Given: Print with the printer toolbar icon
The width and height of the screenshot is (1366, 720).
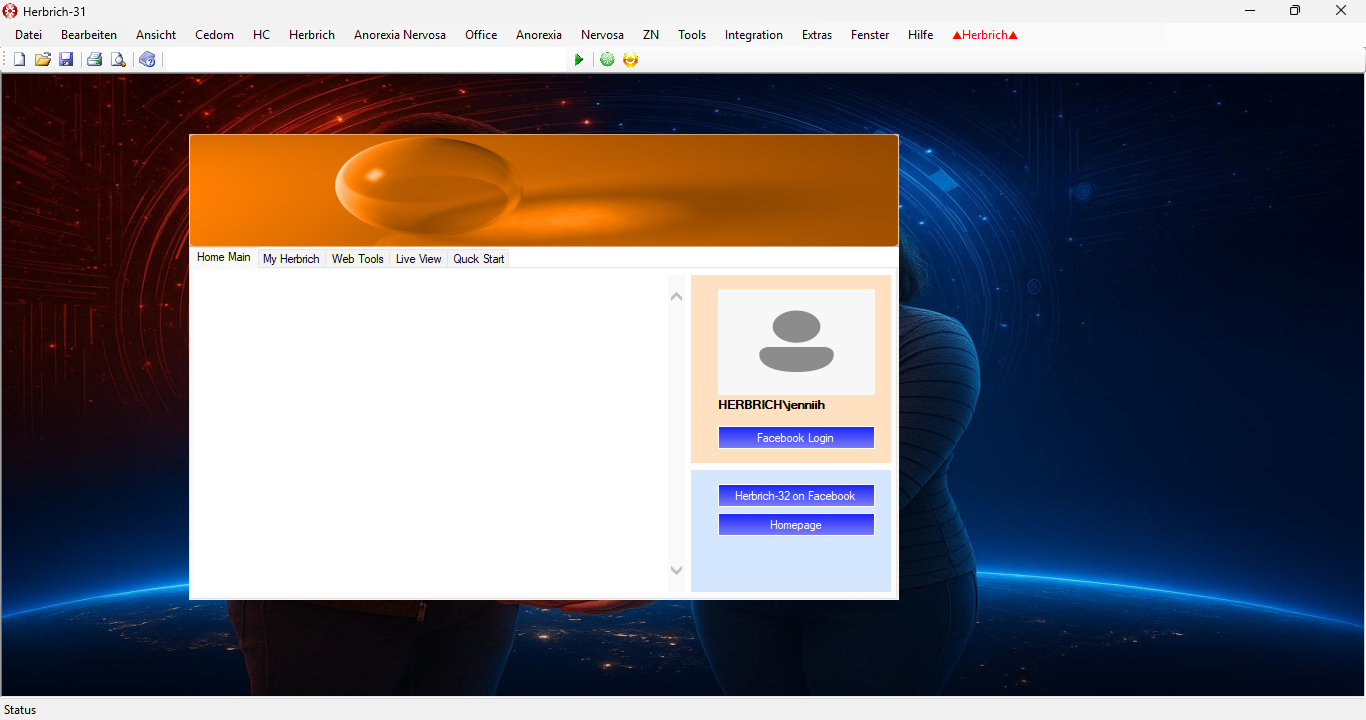Looking at the screenshot, I should coord(94,60).
